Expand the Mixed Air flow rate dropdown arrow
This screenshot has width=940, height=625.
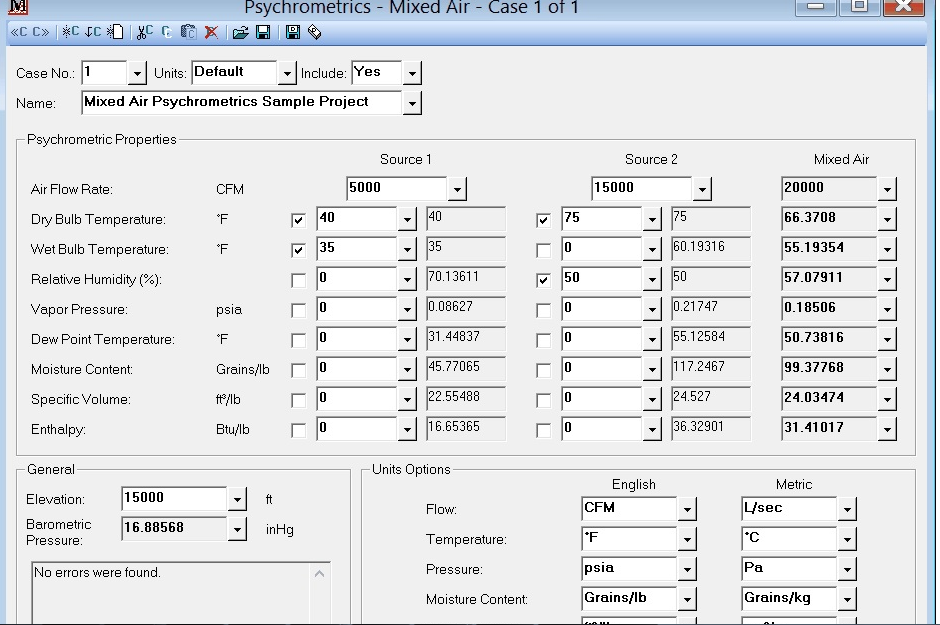tap(887, 189)
